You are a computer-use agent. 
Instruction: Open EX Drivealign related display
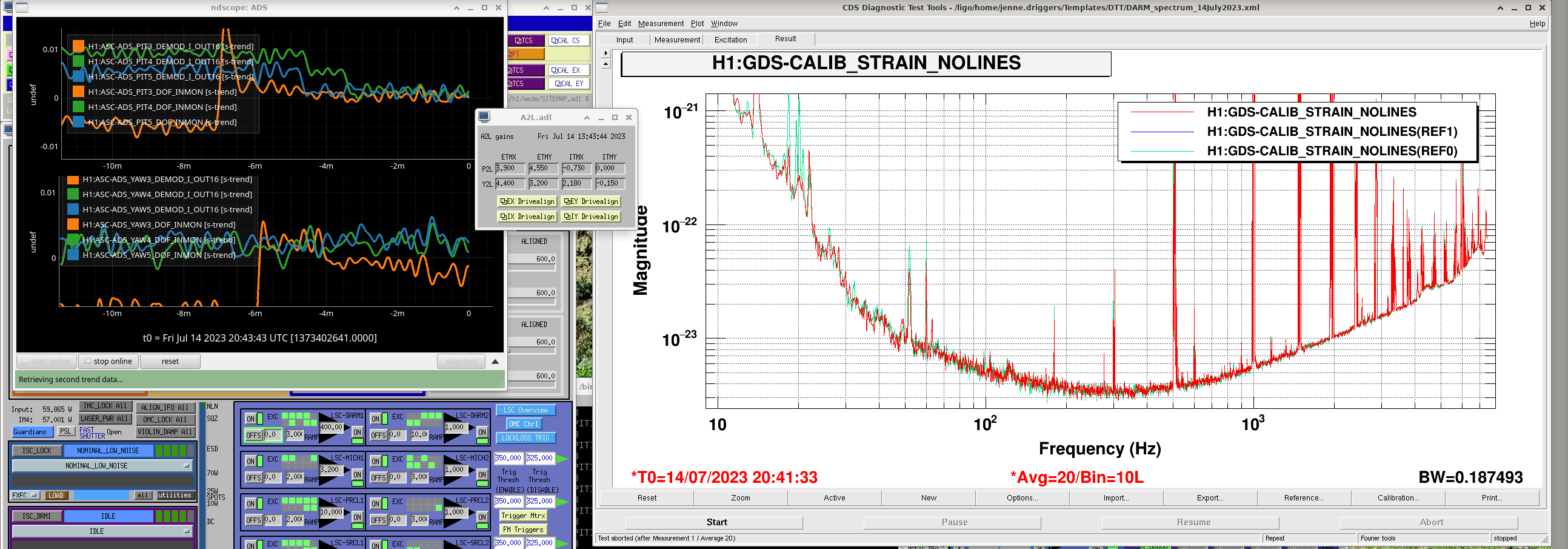pos(527,201)
